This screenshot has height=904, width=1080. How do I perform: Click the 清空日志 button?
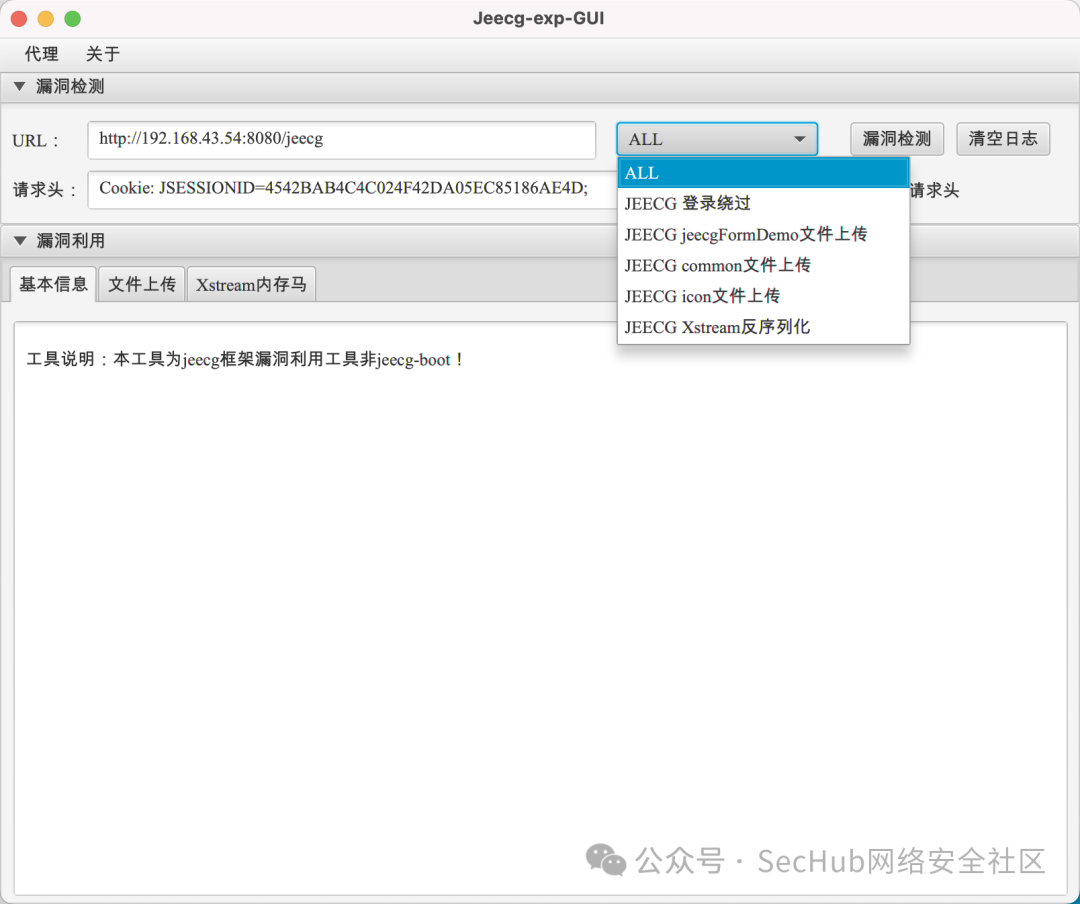(1003, 139)
